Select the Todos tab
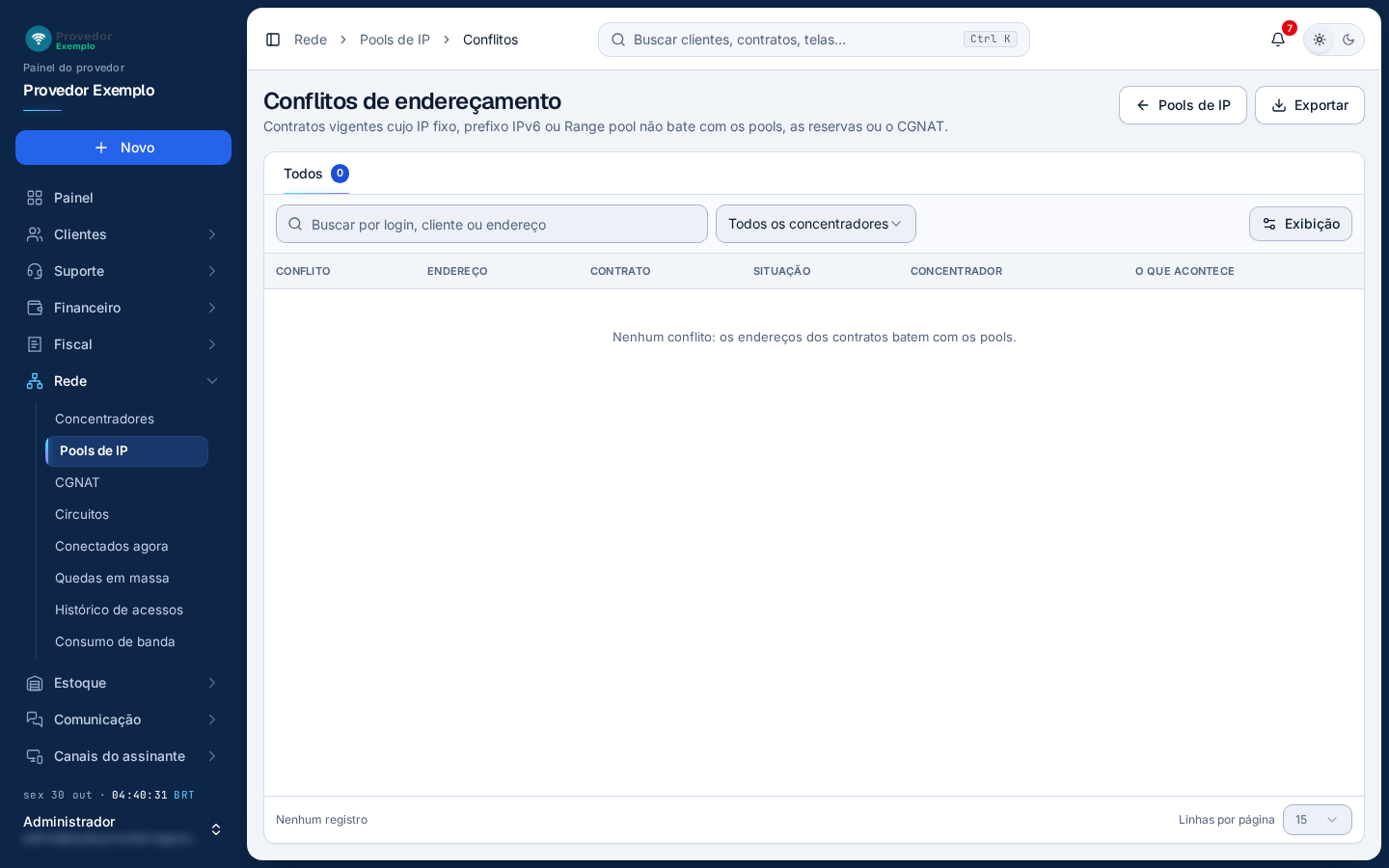This screenshot has height=868, width=1389. (315, 174)
